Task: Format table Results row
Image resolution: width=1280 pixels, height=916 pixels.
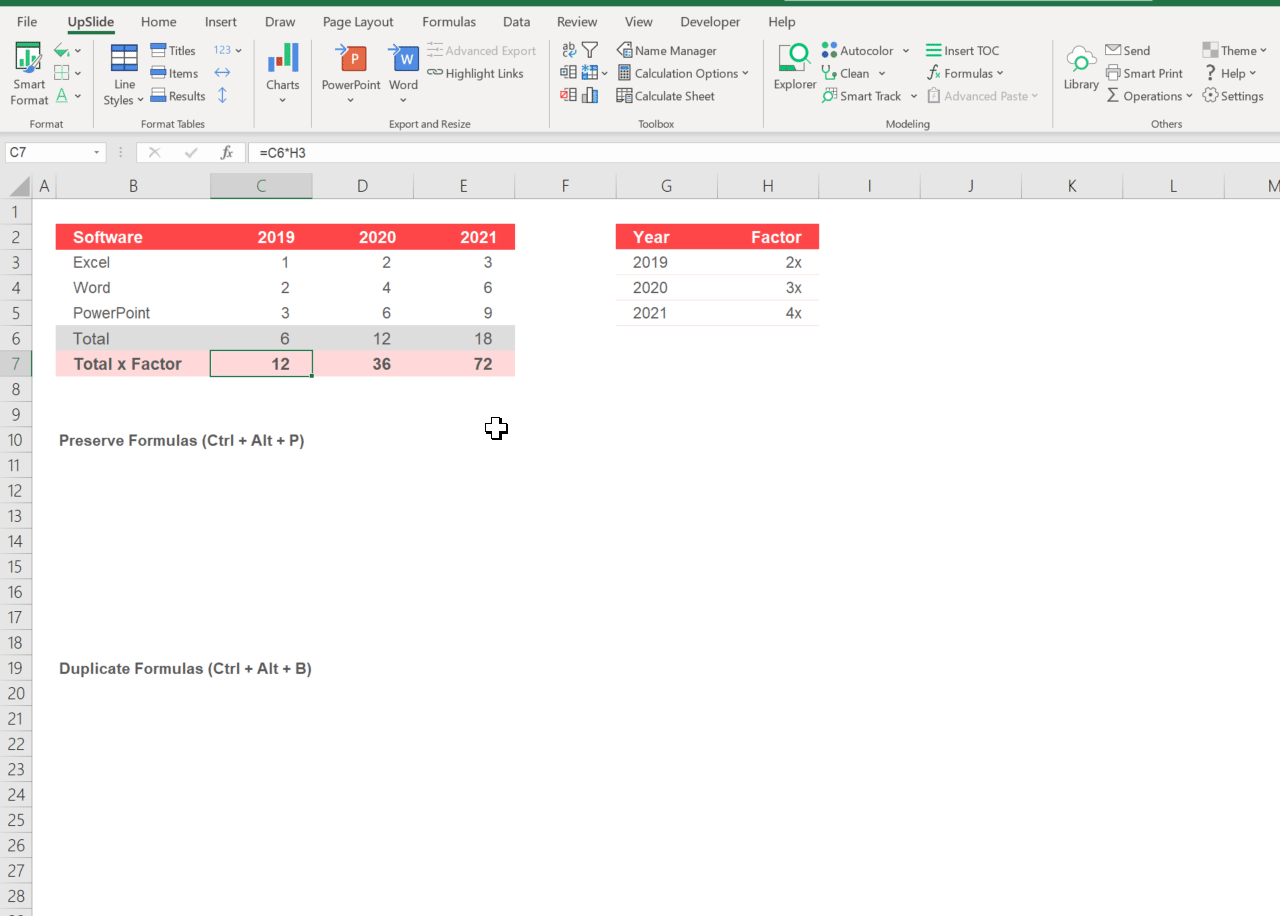Action: 178,96
